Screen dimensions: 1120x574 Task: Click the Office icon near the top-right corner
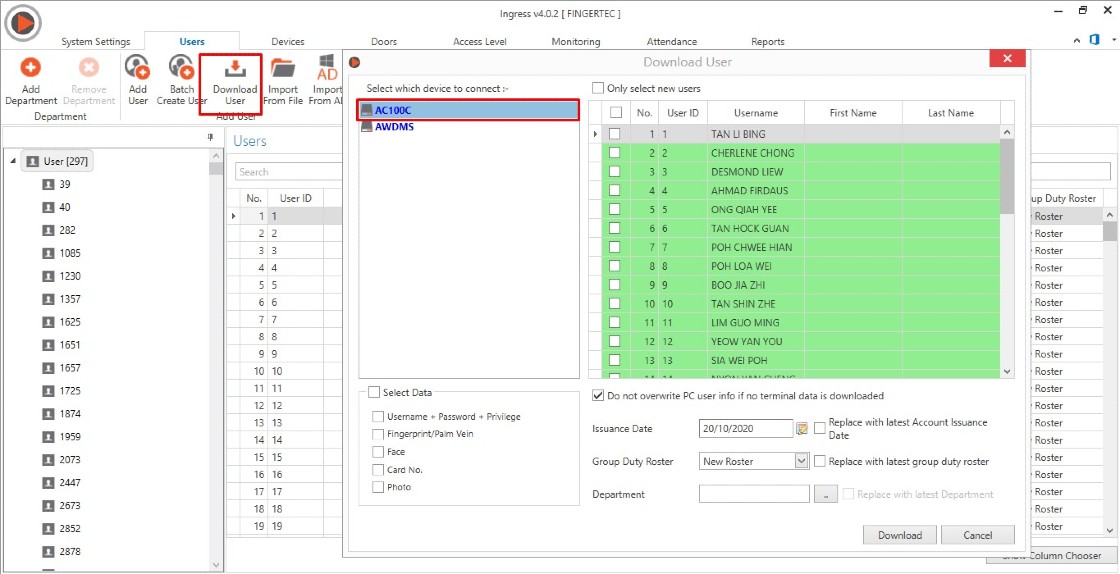pyautogui.click(x=1094, y=41)
